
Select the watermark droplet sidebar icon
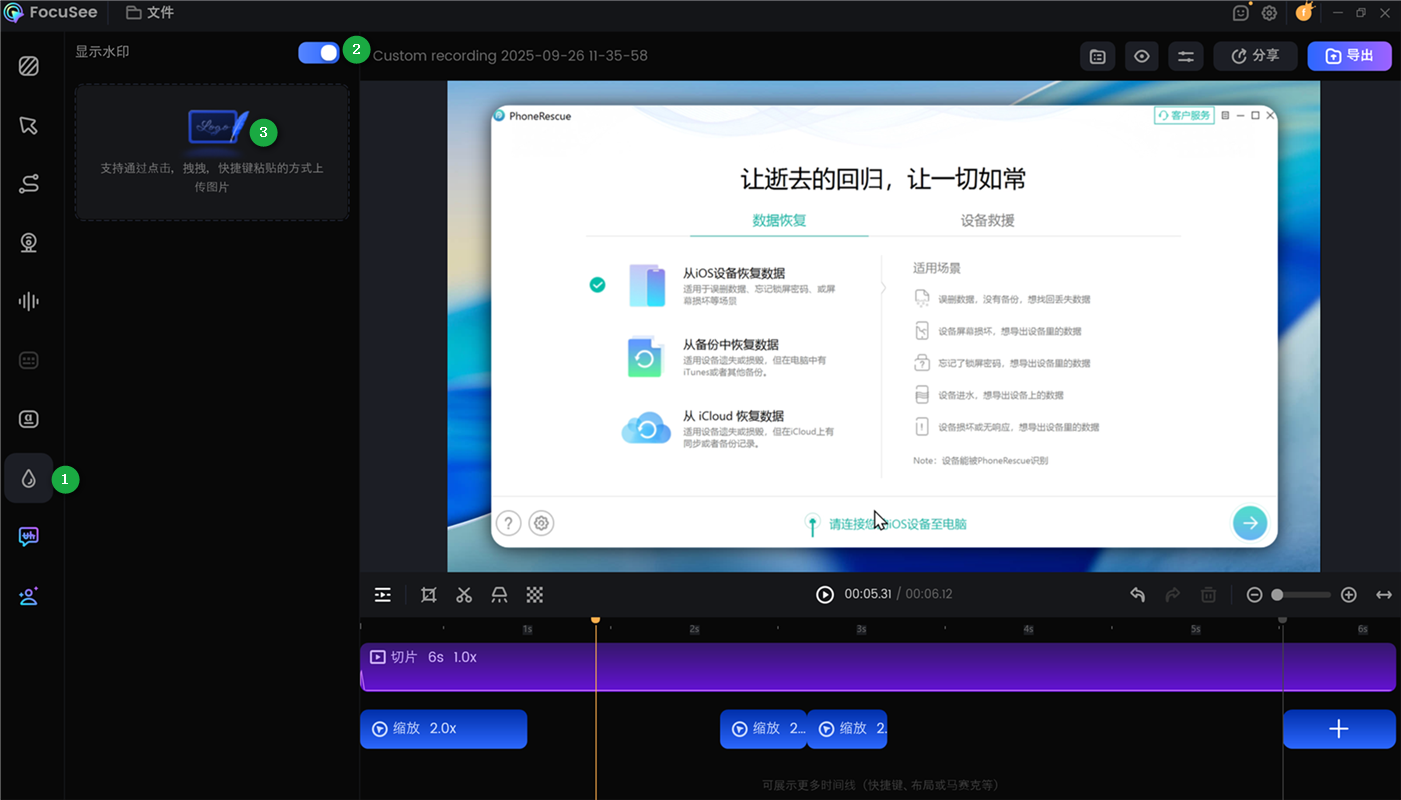click(x=29, y=478)
